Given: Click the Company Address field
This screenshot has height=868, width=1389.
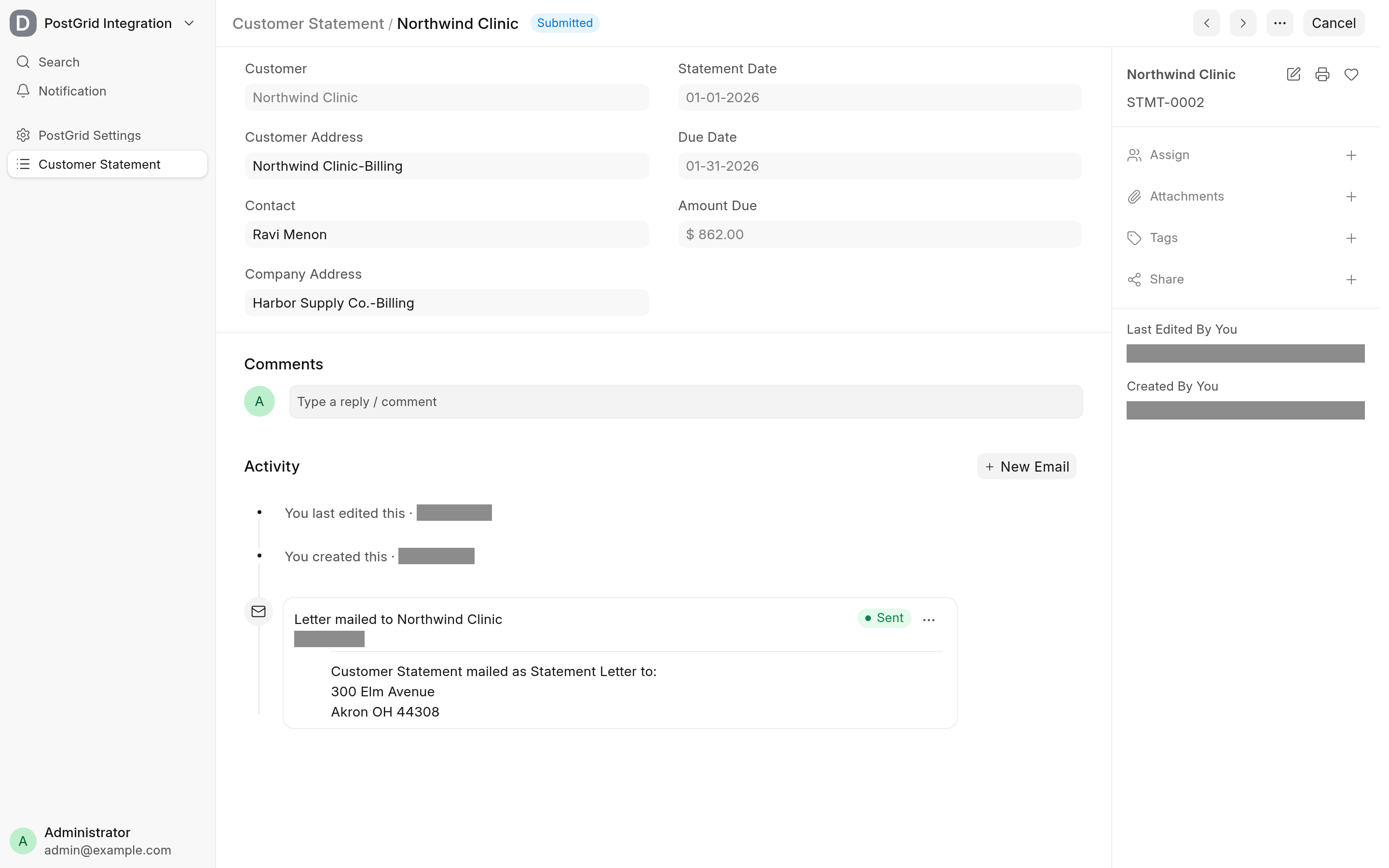Looking at the screenshot, I should coord(447,302).
